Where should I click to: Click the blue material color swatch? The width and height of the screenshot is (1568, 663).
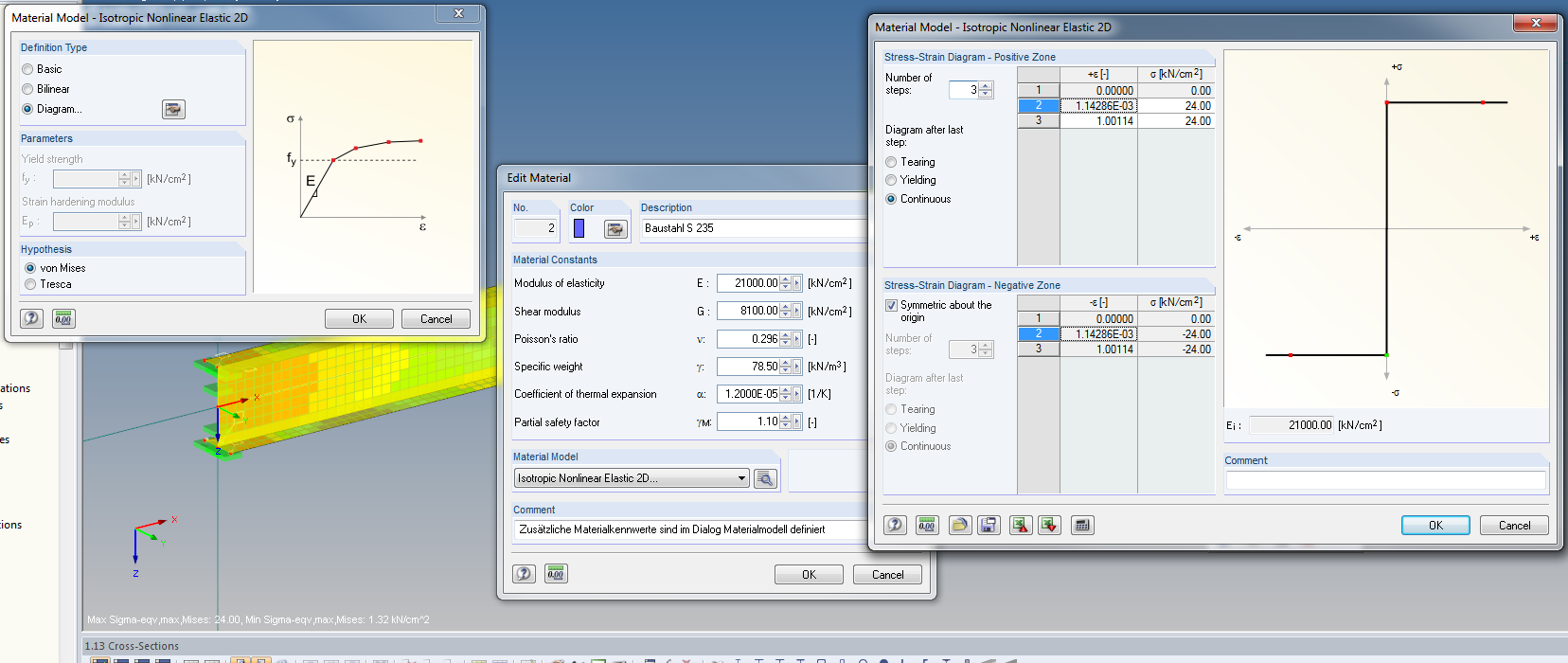579,228
